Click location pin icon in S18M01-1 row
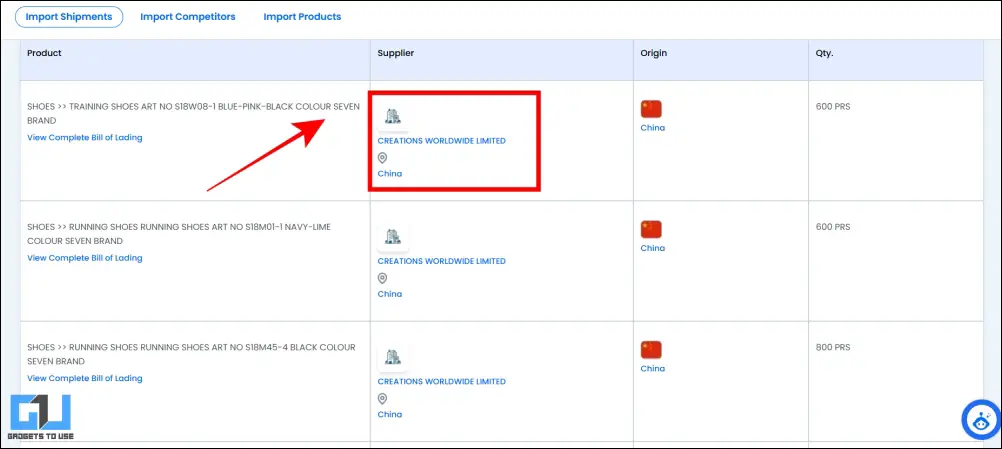 (x=382, y=278)
